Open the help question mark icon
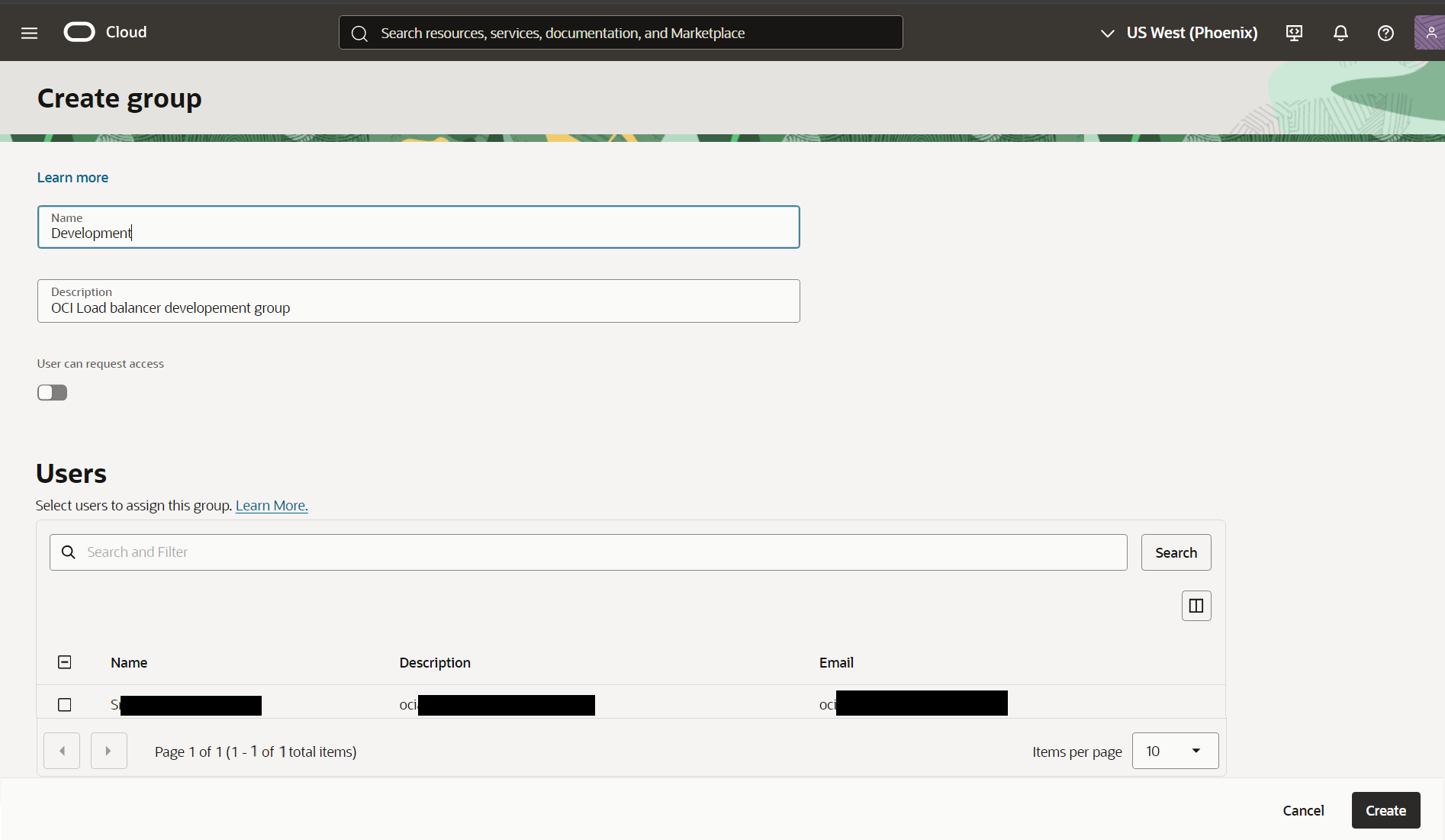1445x840 pixels. [x=1385, y=33]
